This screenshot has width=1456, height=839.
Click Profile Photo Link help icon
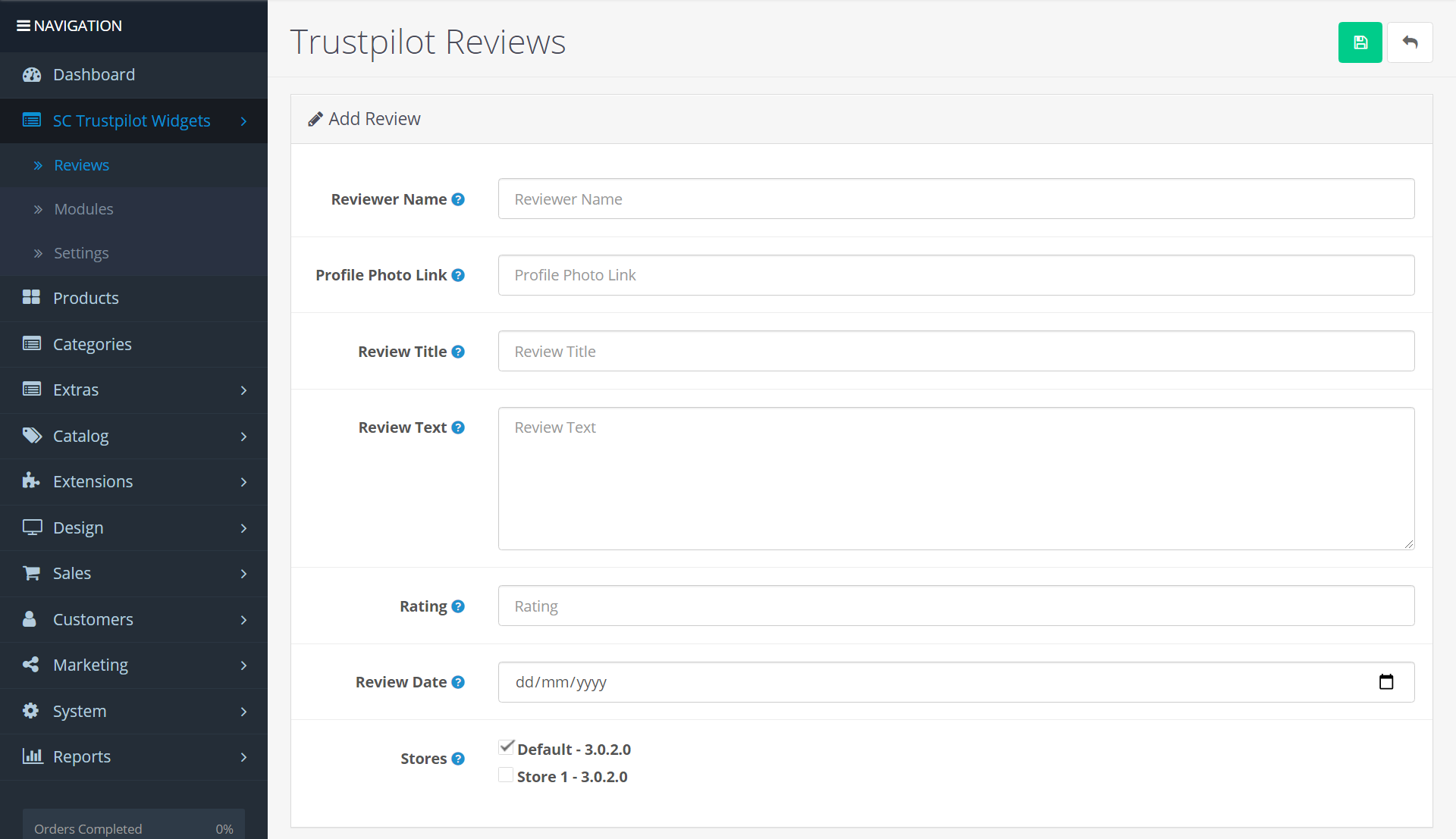[458, 275]
